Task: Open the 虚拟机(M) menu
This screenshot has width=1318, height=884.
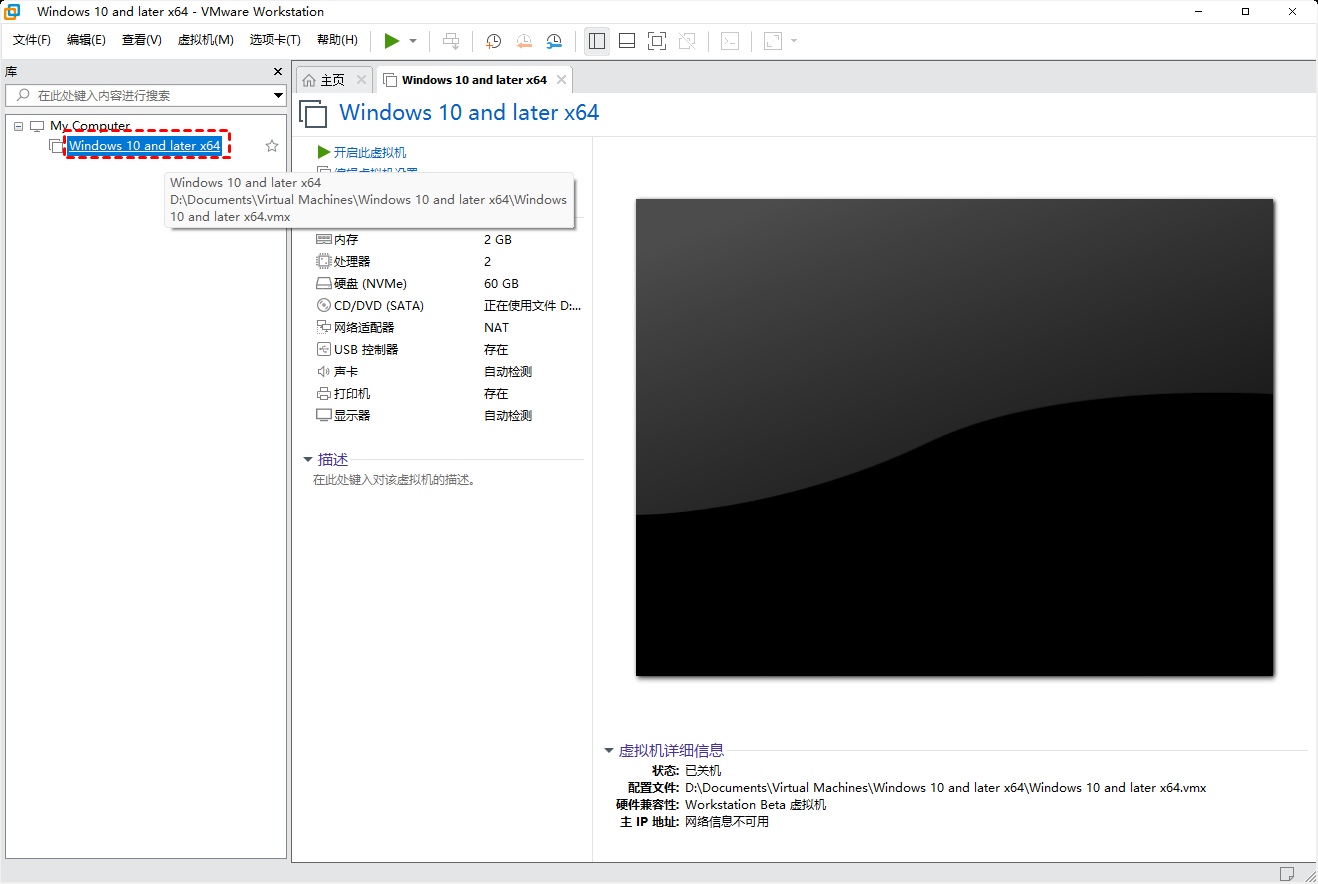Action: coord(205,40)
